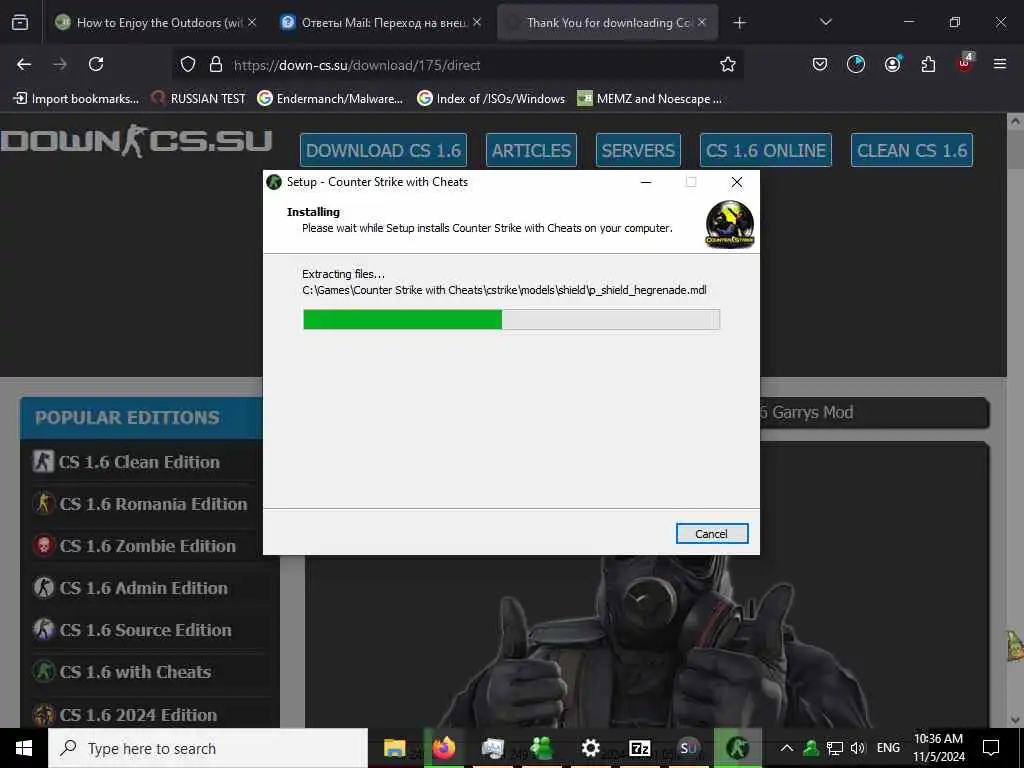Open CS 1.6 ONLINE menu item
Viewport: 1024px width, 768px height.
pos(765,150)
